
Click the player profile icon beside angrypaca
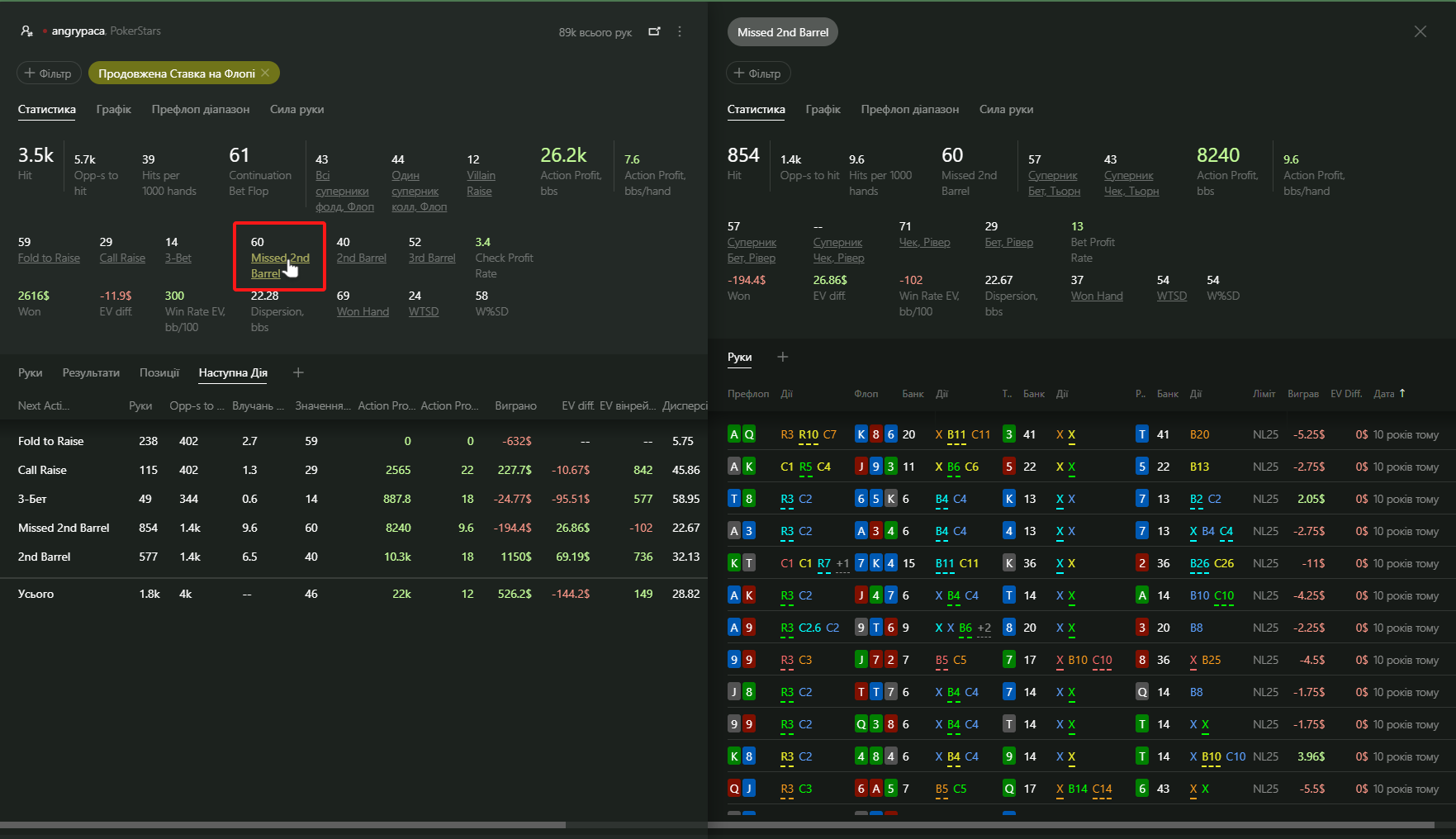pyautogui.click(x=26, y=31)
